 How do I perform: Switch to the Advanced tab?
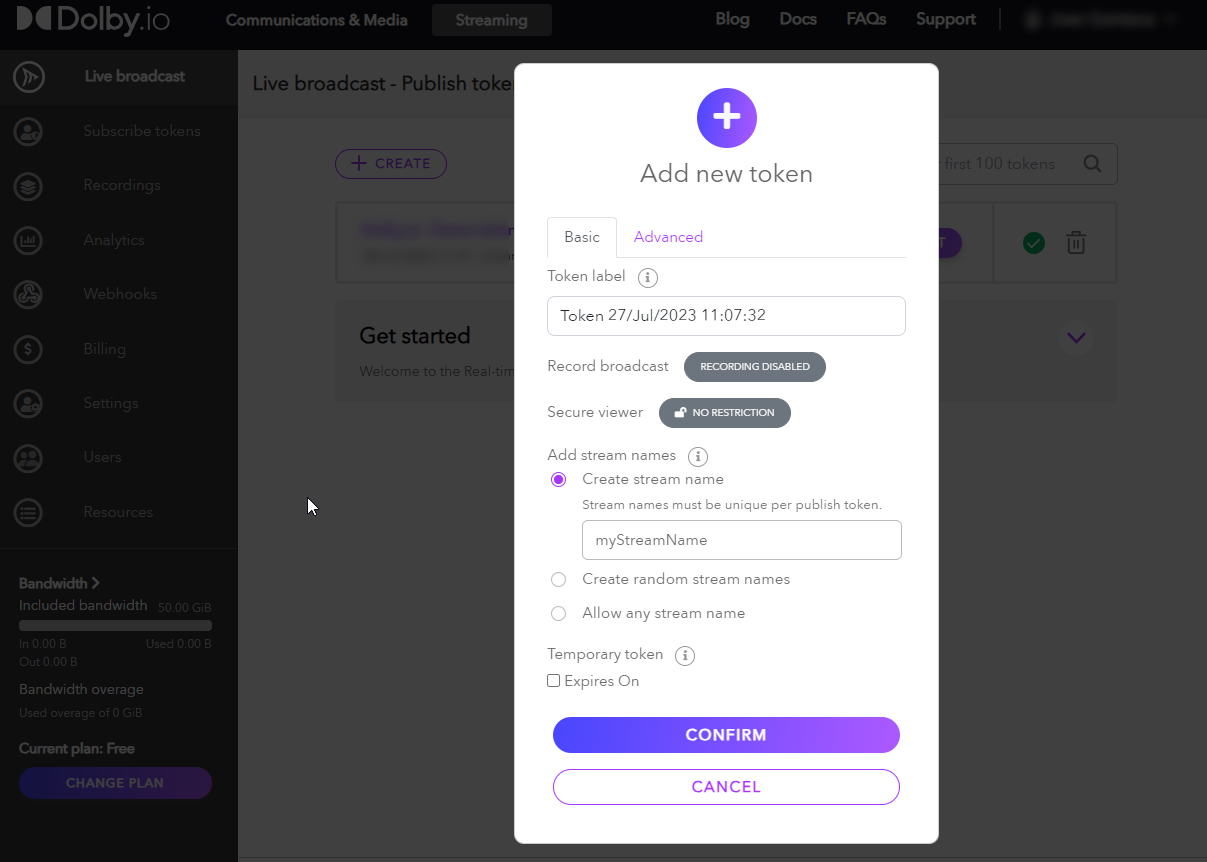(x=668, y=237)
